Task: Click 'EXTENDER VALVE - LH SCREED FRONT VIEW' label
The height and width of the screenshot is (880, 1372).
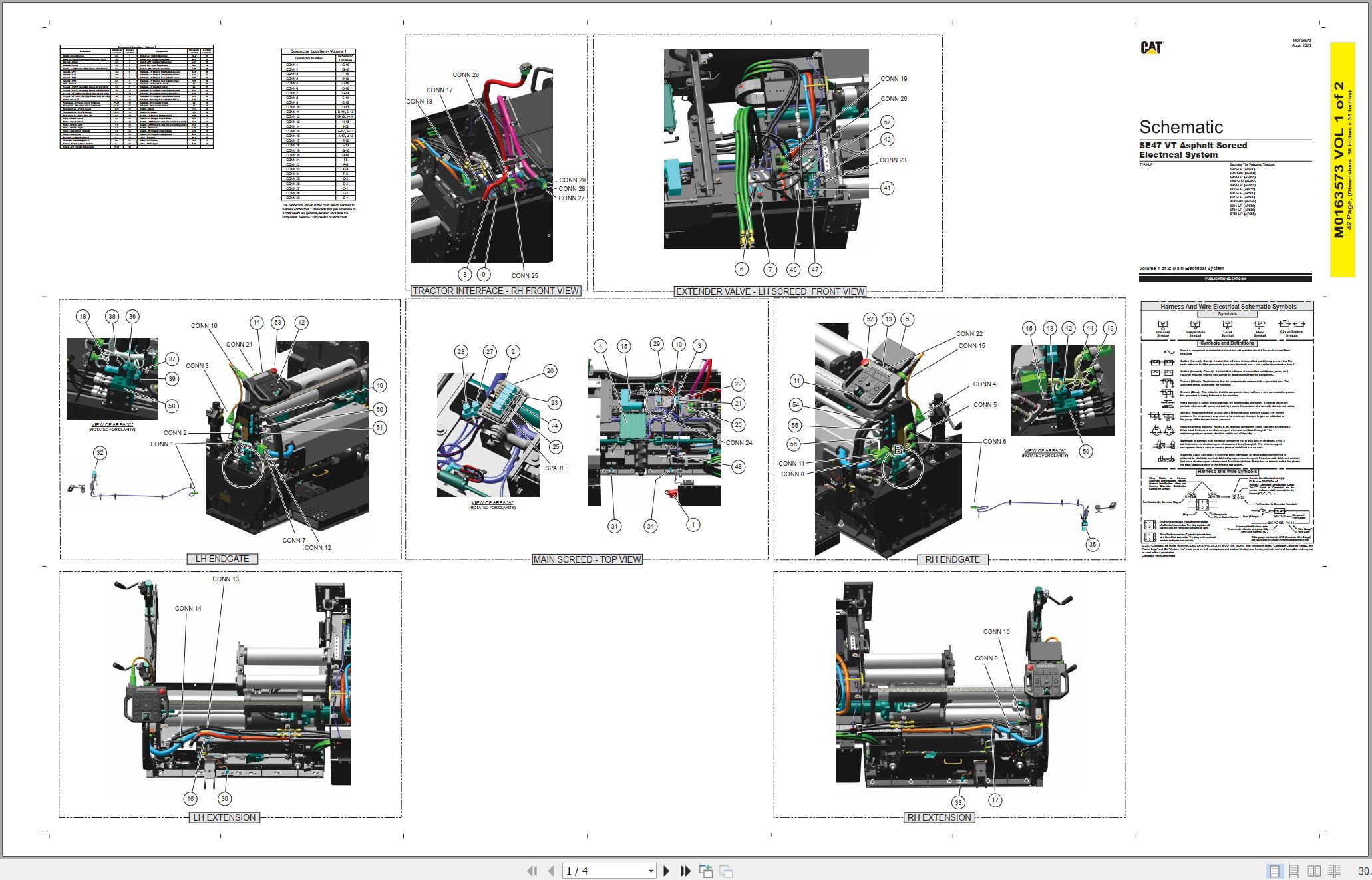Action: pyautogui.click(x=771, y=291)
